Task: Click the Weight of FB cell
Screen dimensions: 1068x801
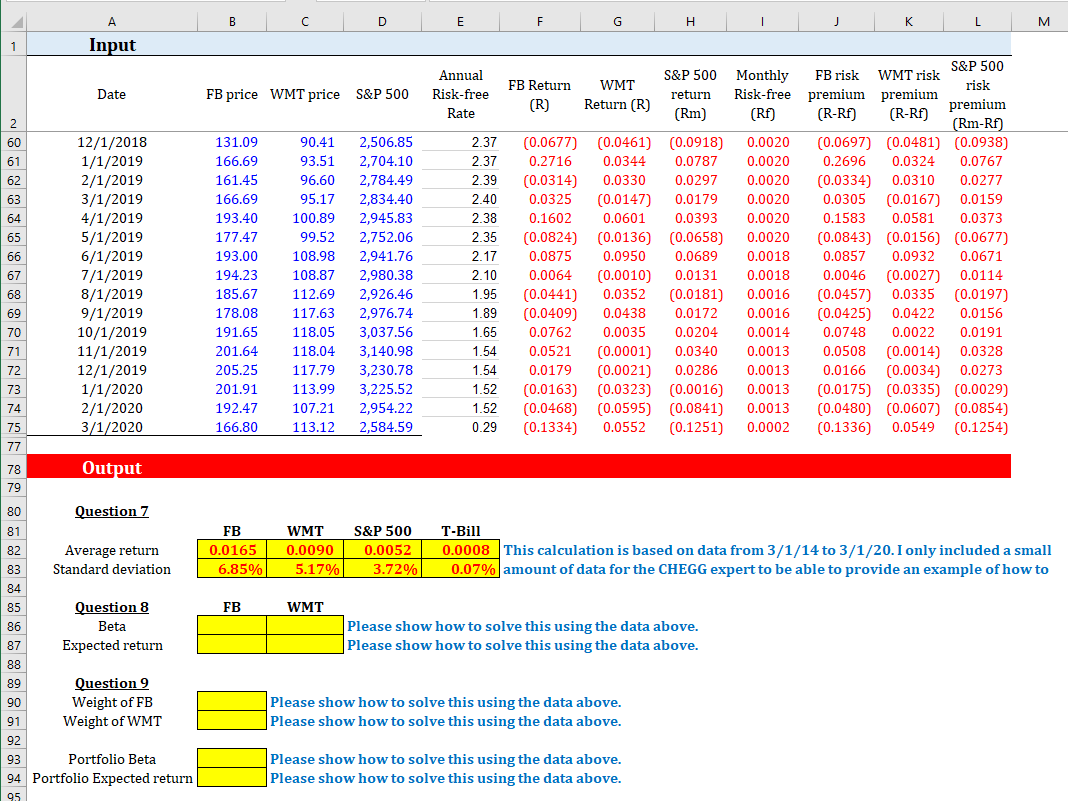Action: tap(232, 702)
